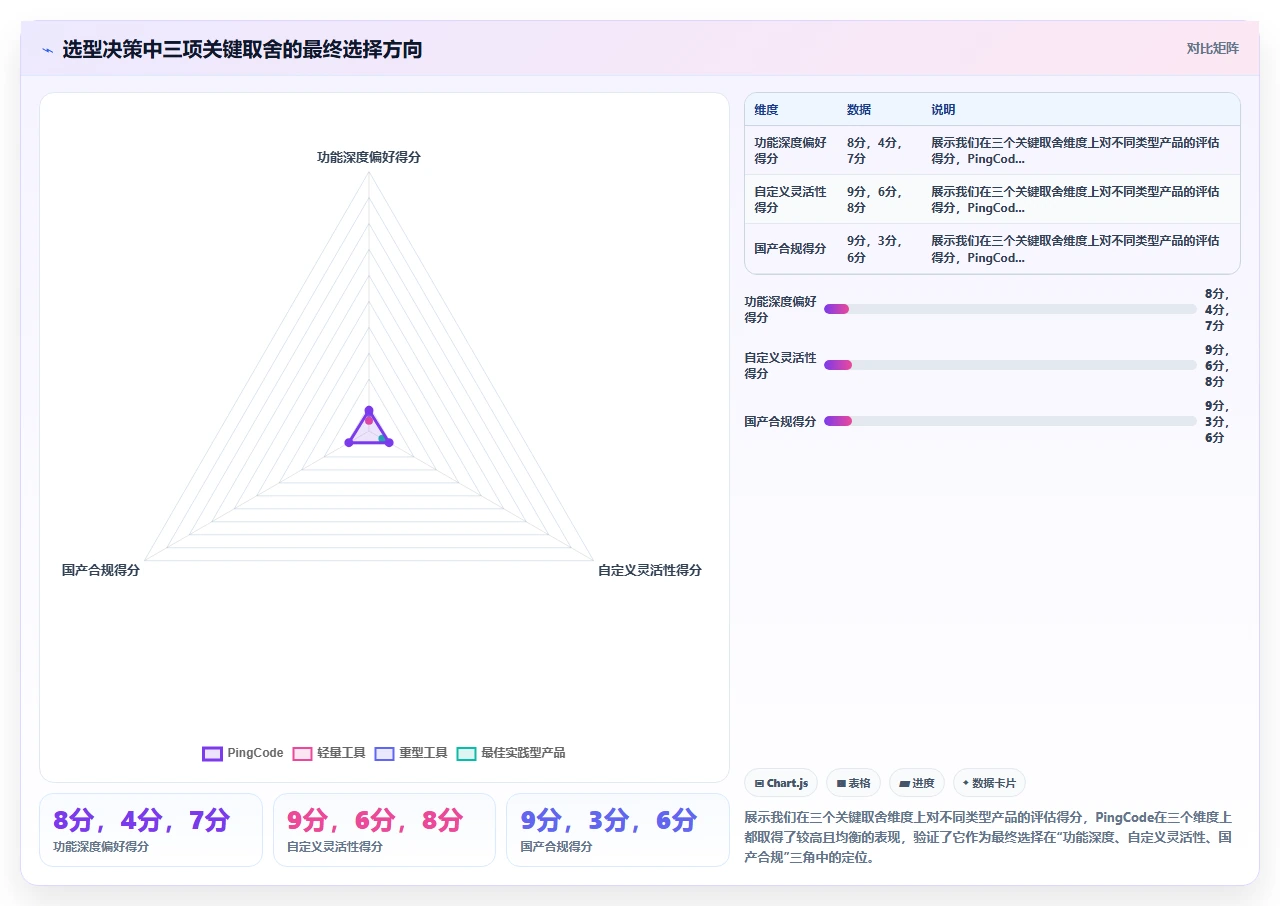Image resolution: width=1280 pixels, height=906 pixels.
Task: Select the 功能深度偏好得分 table row cell
Action: click(790, 150)
